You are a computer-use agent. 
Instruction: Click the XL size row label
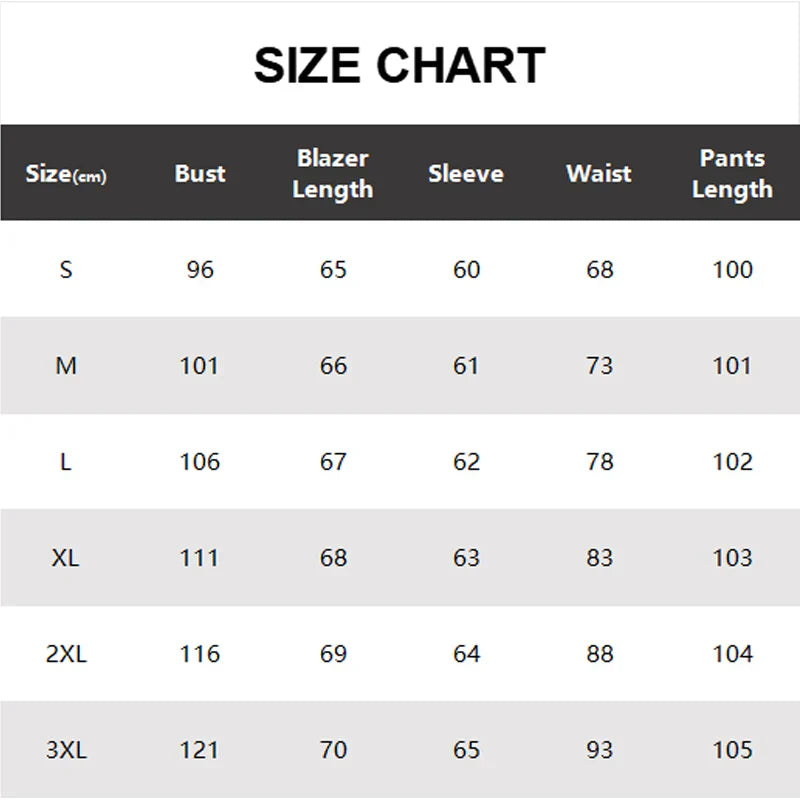[x=66, y=558]
